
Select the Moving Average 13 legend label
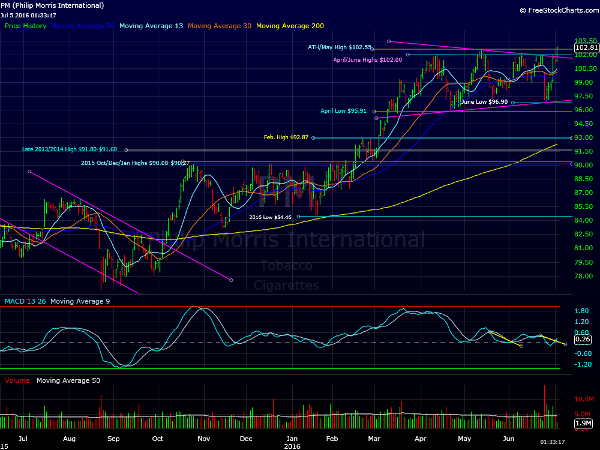151,26
